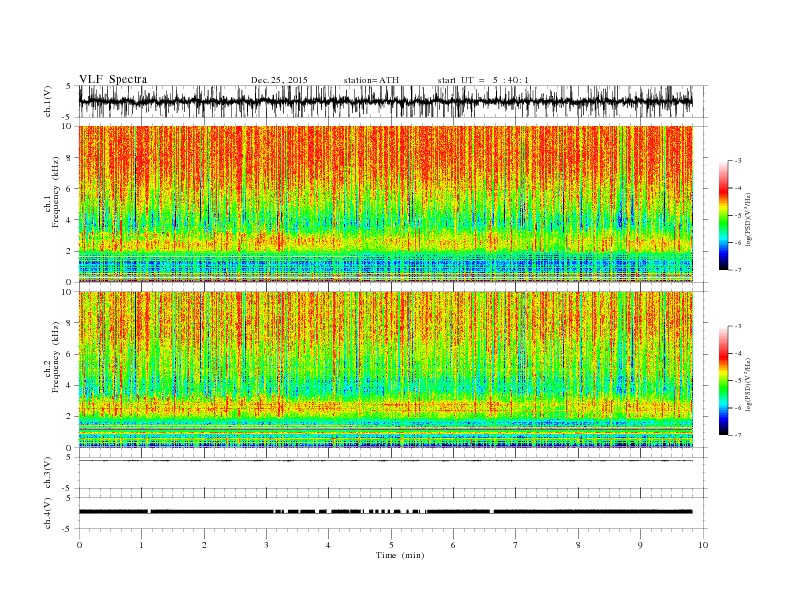Click x-axis tick label "7" on time axis
792x612 pixels.
point(516,545)
